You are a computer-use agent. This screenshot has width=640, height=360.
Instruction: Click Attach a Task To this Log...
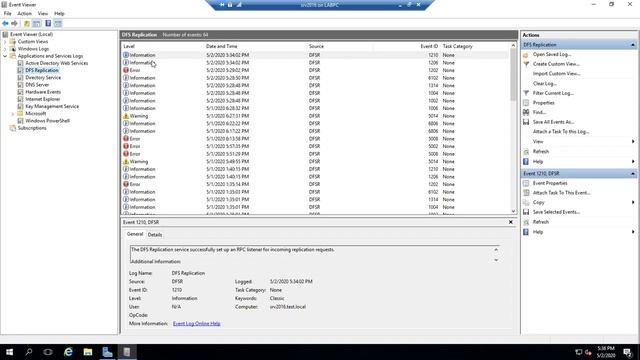[x=561, y=132]
